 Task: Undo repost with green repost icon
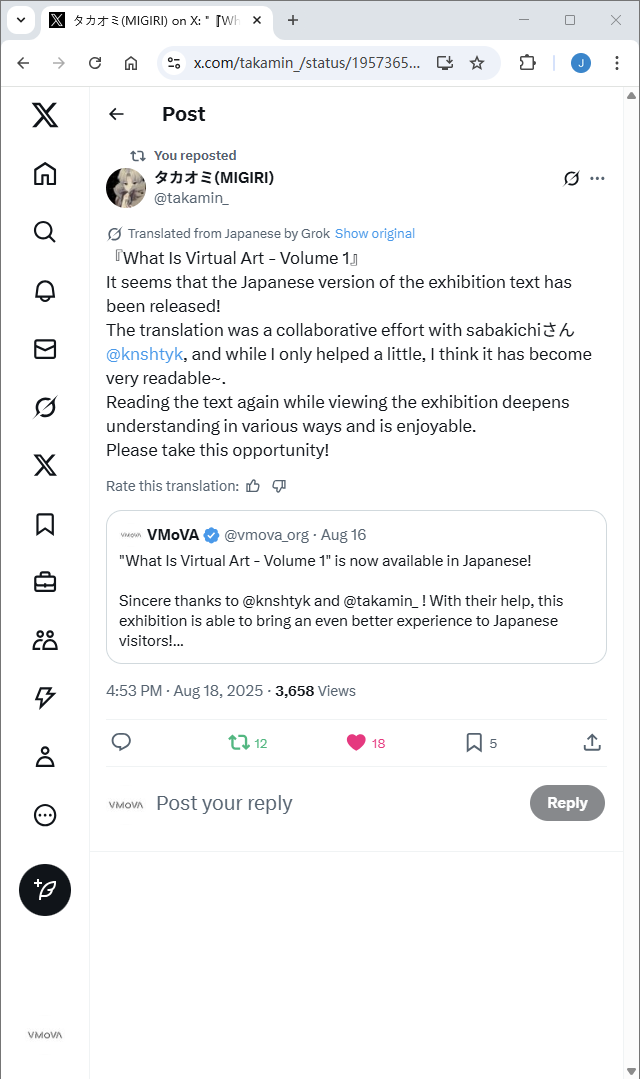238,742
